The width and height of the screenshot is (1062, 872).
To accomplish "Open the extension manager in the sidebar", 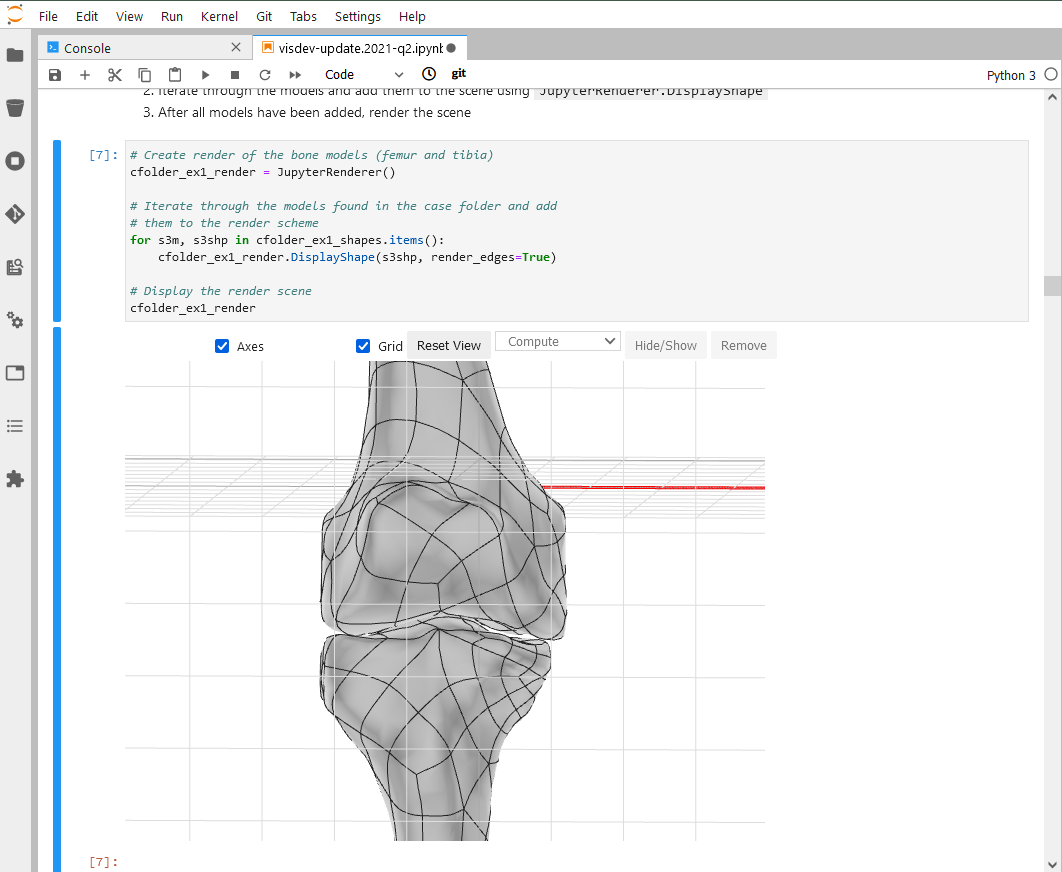I will (14, 479).
